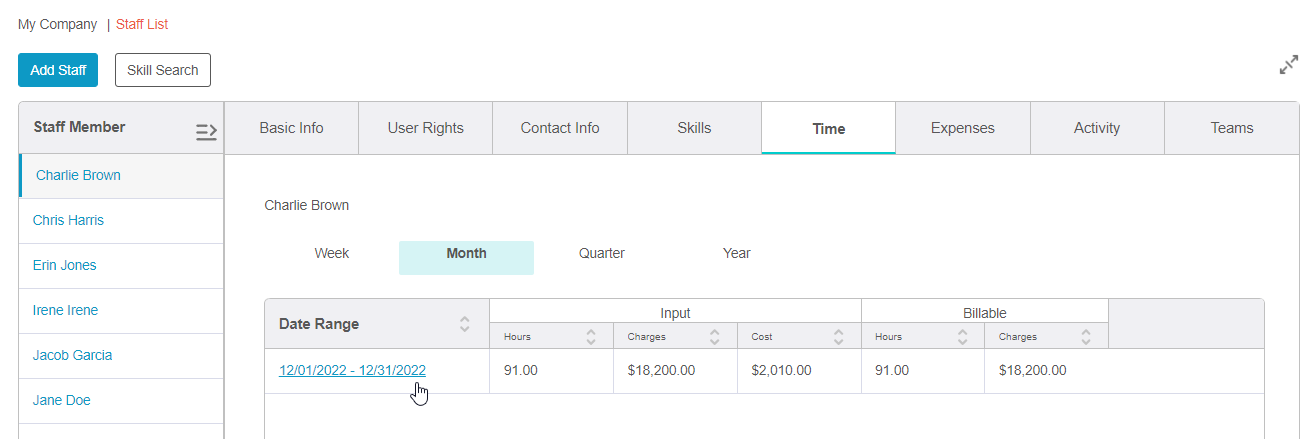Switch time view to Week
This screenshot has width=1304, height=439.
tap(331, 254)
